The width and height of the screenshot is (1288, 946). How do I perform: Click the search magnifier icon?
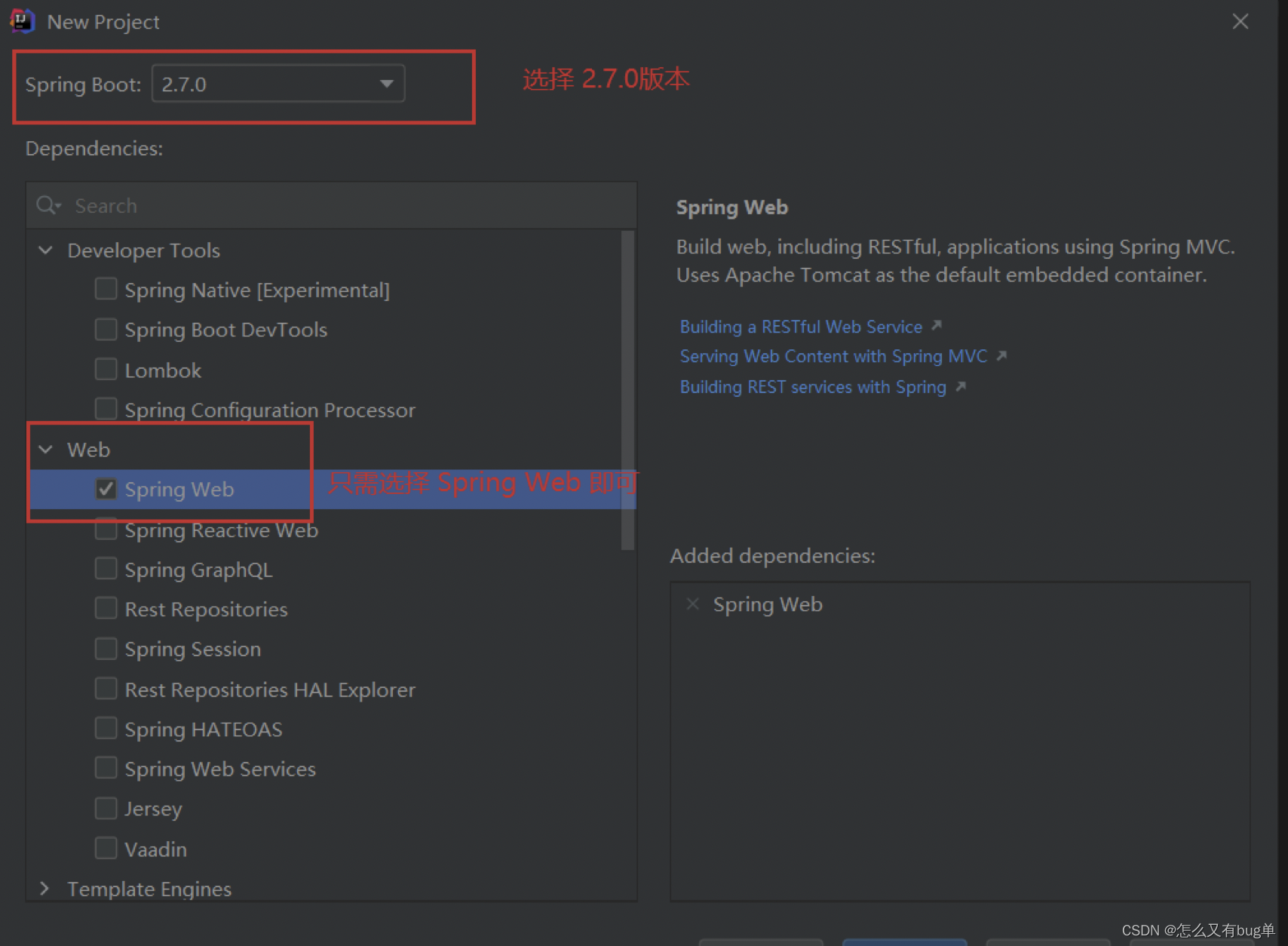48,205
